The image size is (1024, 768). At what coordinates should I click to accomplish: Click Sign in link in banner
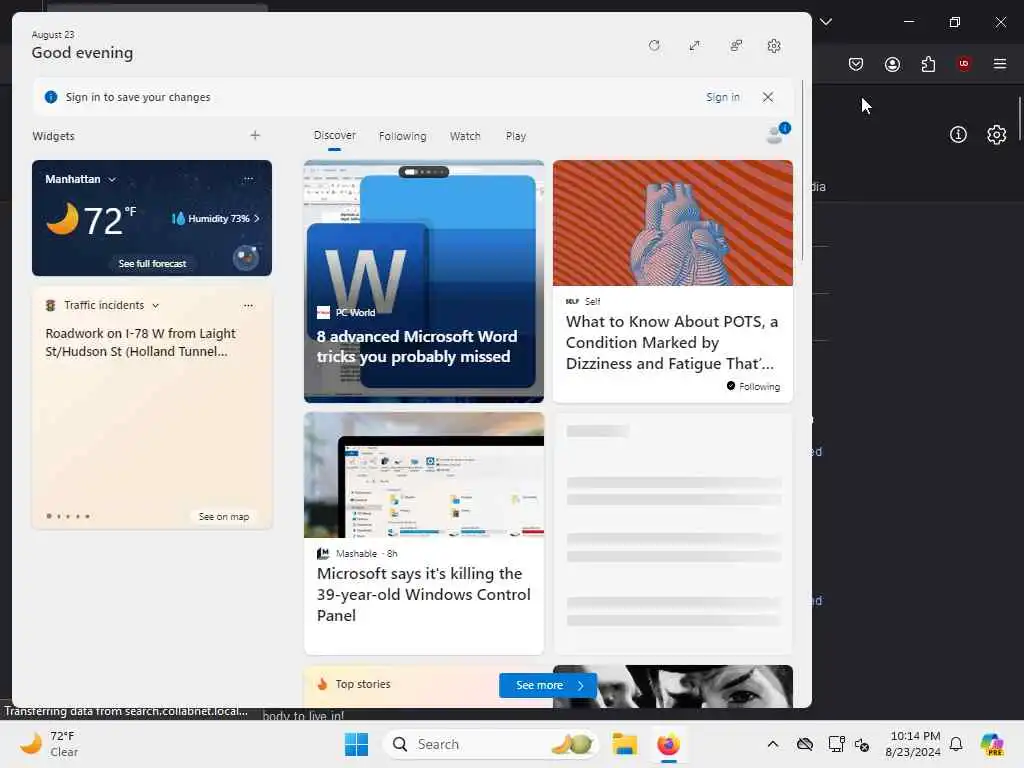722,97
